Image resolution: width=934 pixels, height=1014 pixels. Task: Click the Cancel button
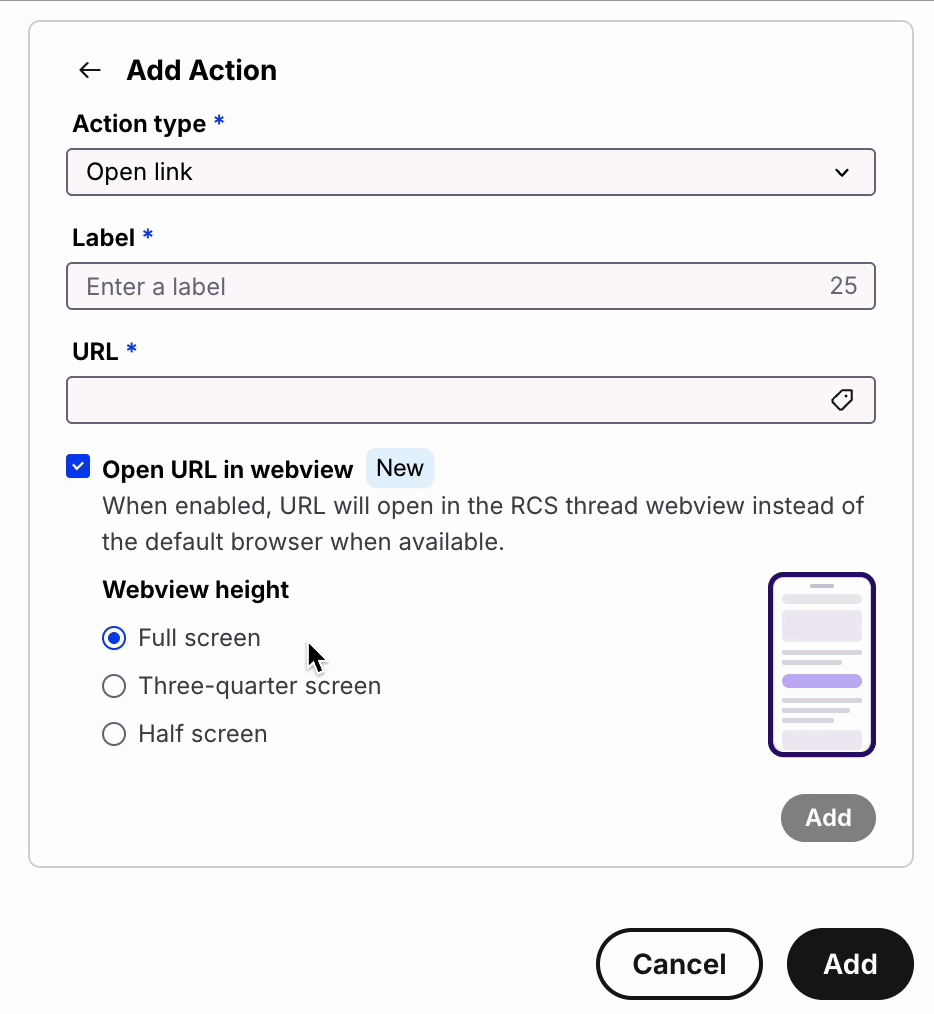[x=679, y=963]
